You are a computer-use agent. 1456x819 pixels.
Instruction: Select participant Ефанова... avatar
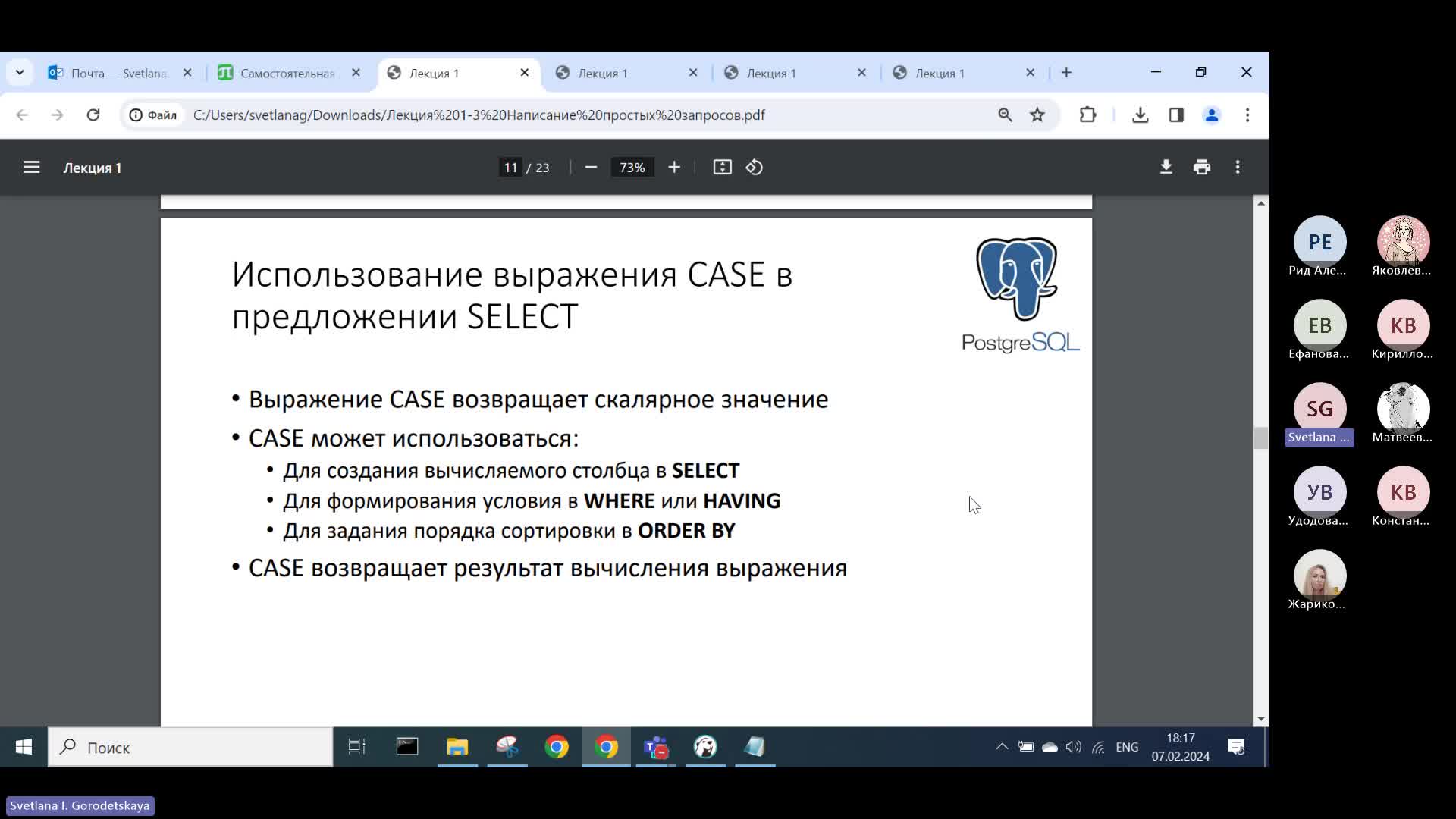(1319, 325)
